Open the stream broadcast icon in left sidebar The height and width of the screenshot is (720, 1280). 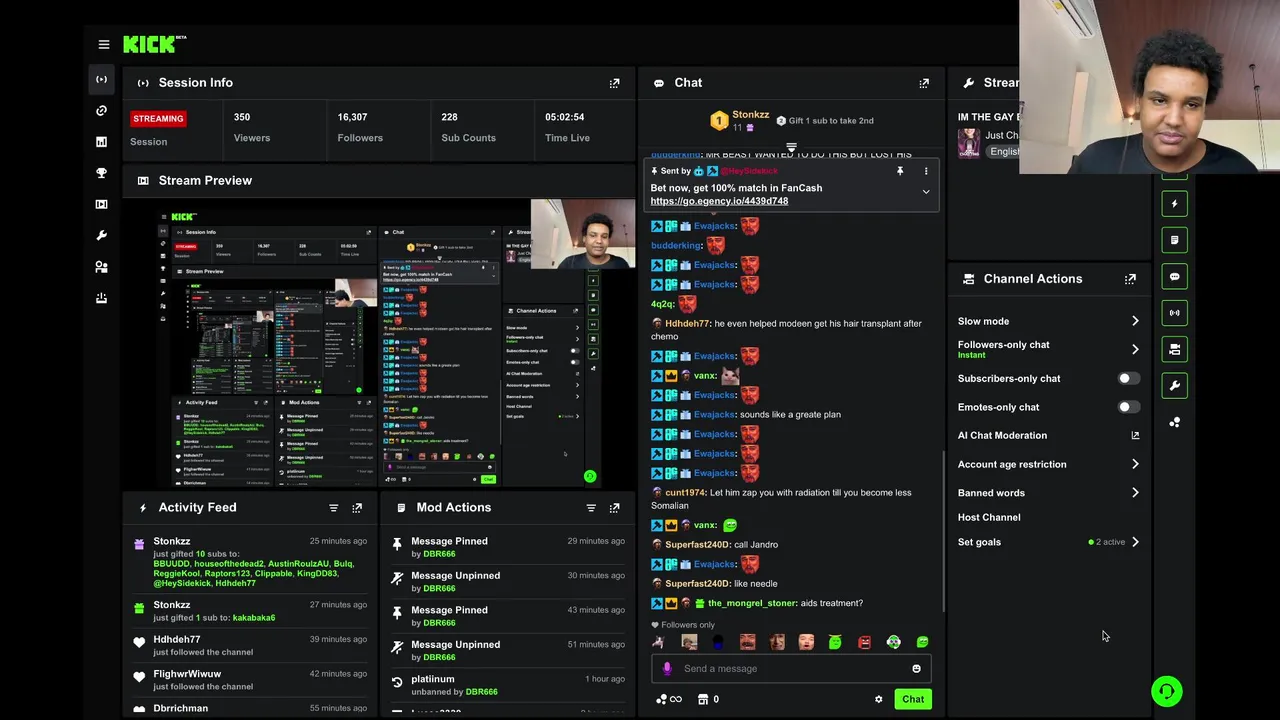tap(101, 79)
